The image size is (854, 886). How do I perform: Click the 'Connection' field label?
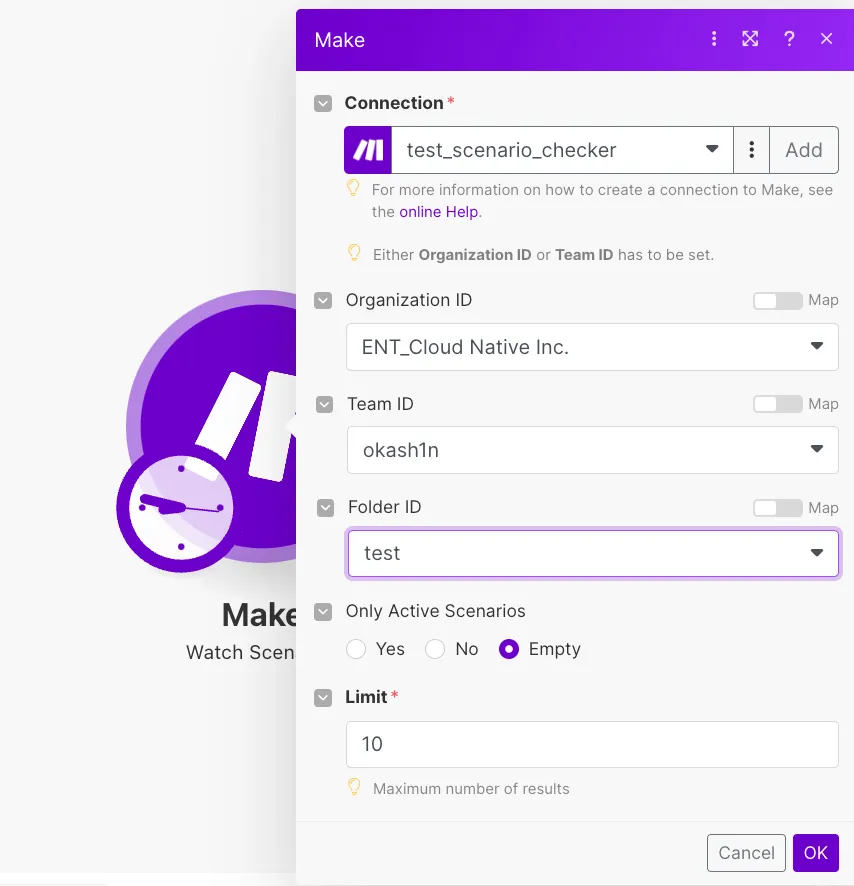[x=394, y=103]
